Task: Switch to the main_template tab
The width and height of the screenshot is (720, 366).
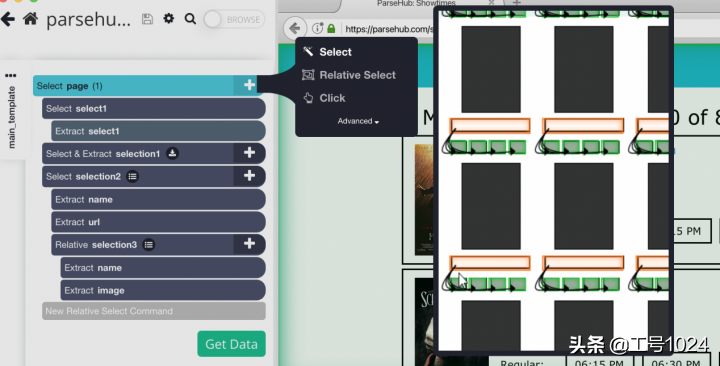Action: 12,117
